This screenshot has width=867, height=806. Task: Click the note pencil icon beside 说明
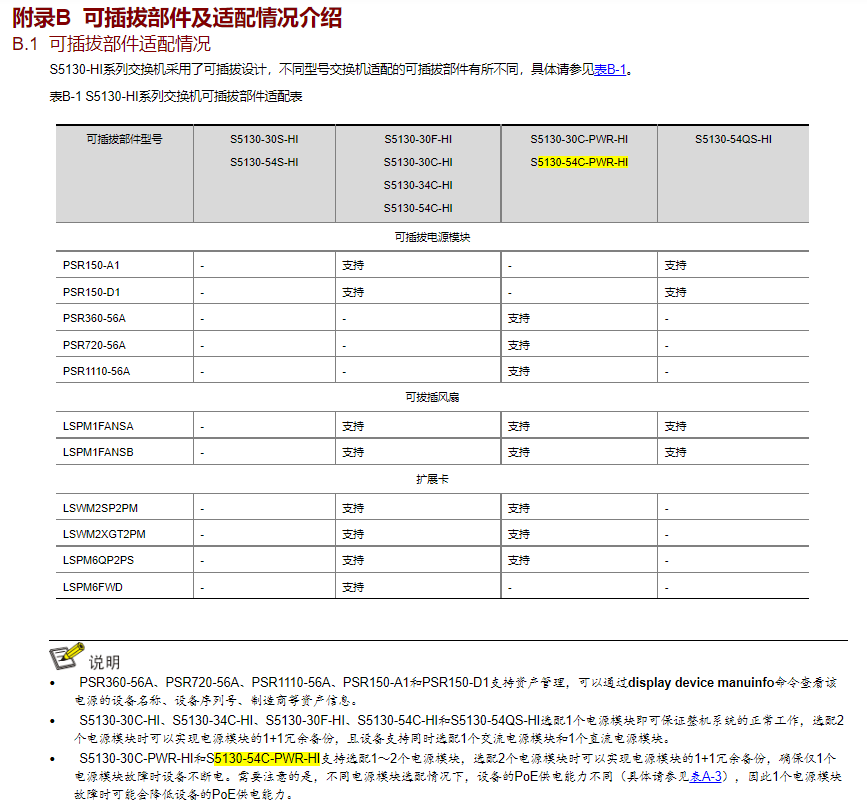(67, 656)
